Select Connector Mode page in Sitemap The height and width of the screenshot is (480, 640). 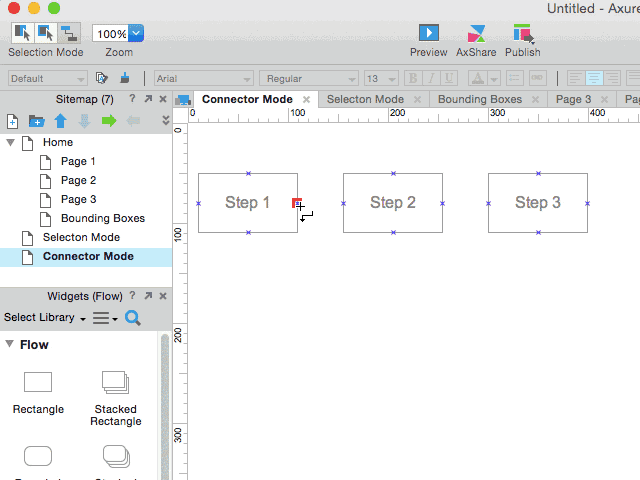[x=88, y=256]
